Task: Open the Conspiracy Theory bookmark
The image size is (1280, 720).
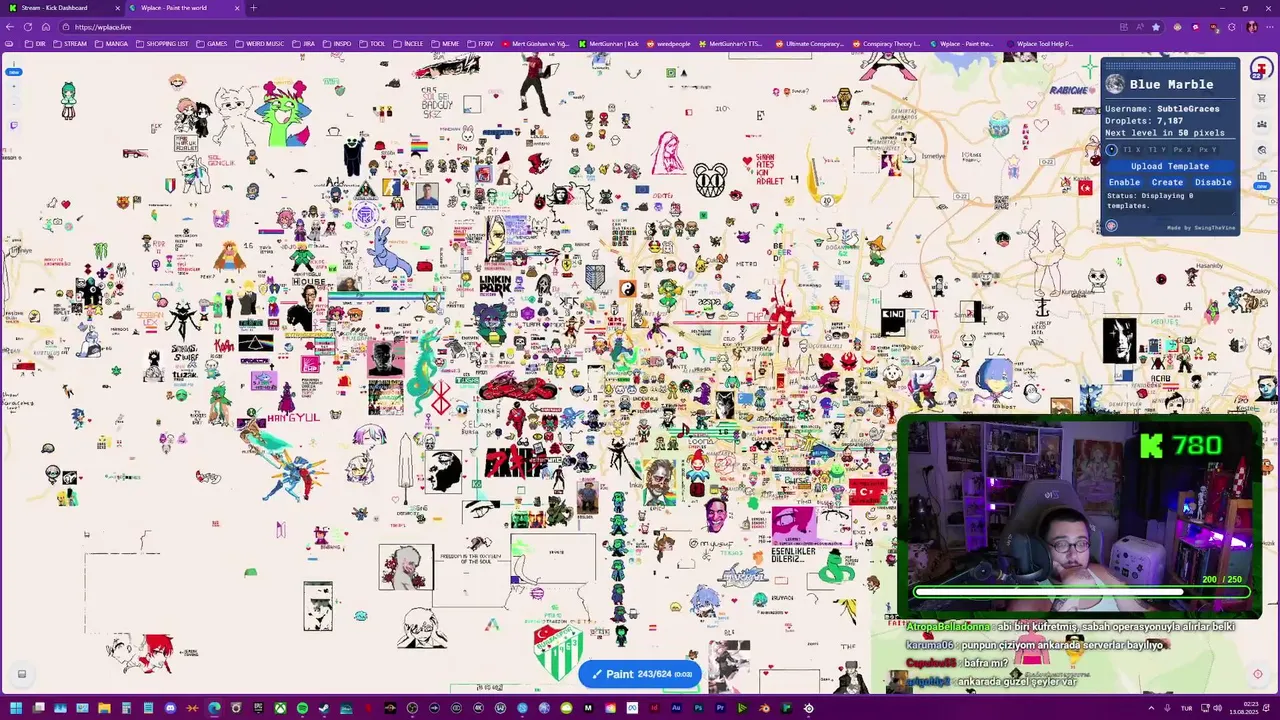Action: (x=886, y=44)
